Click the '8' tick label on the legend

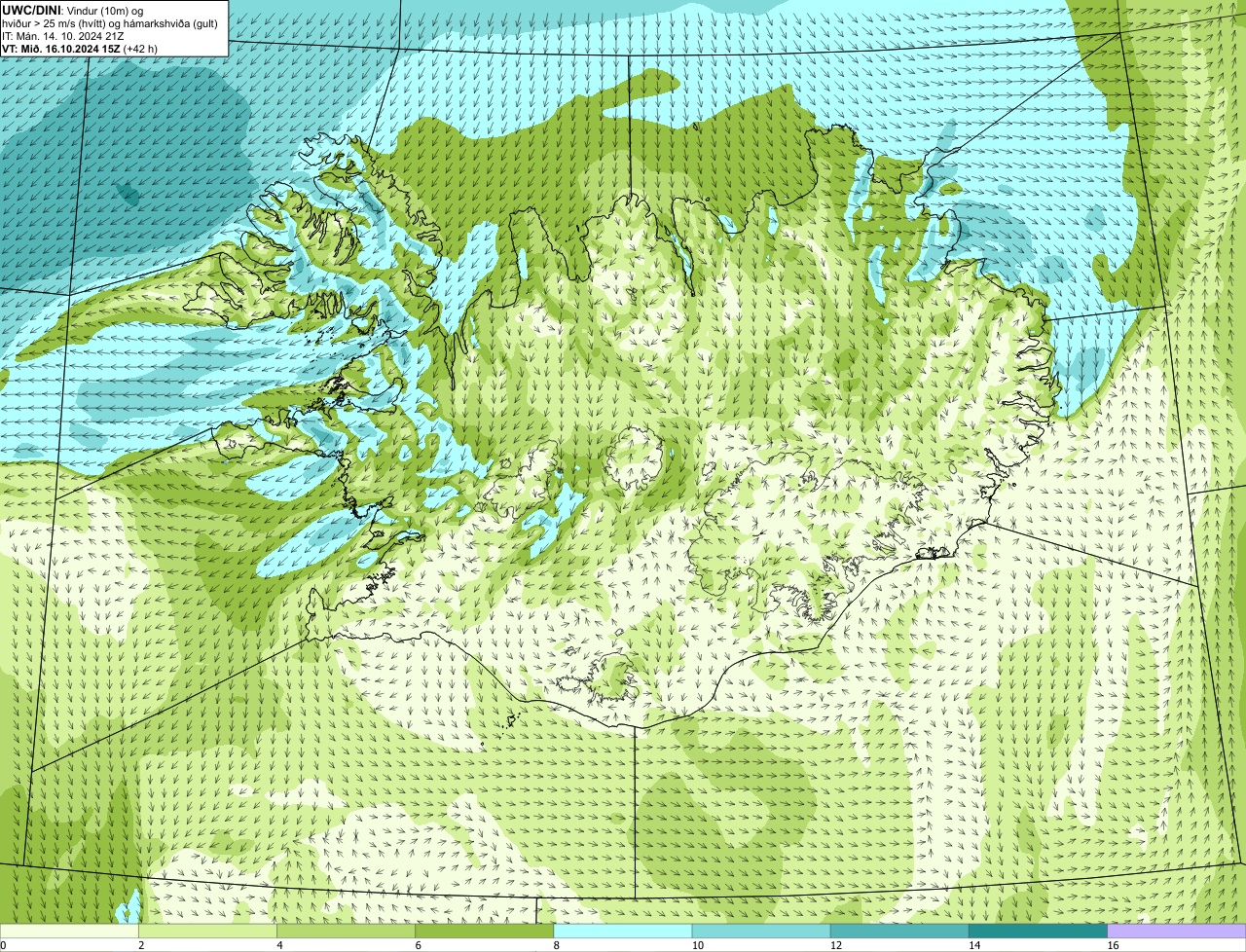point(556,945)
